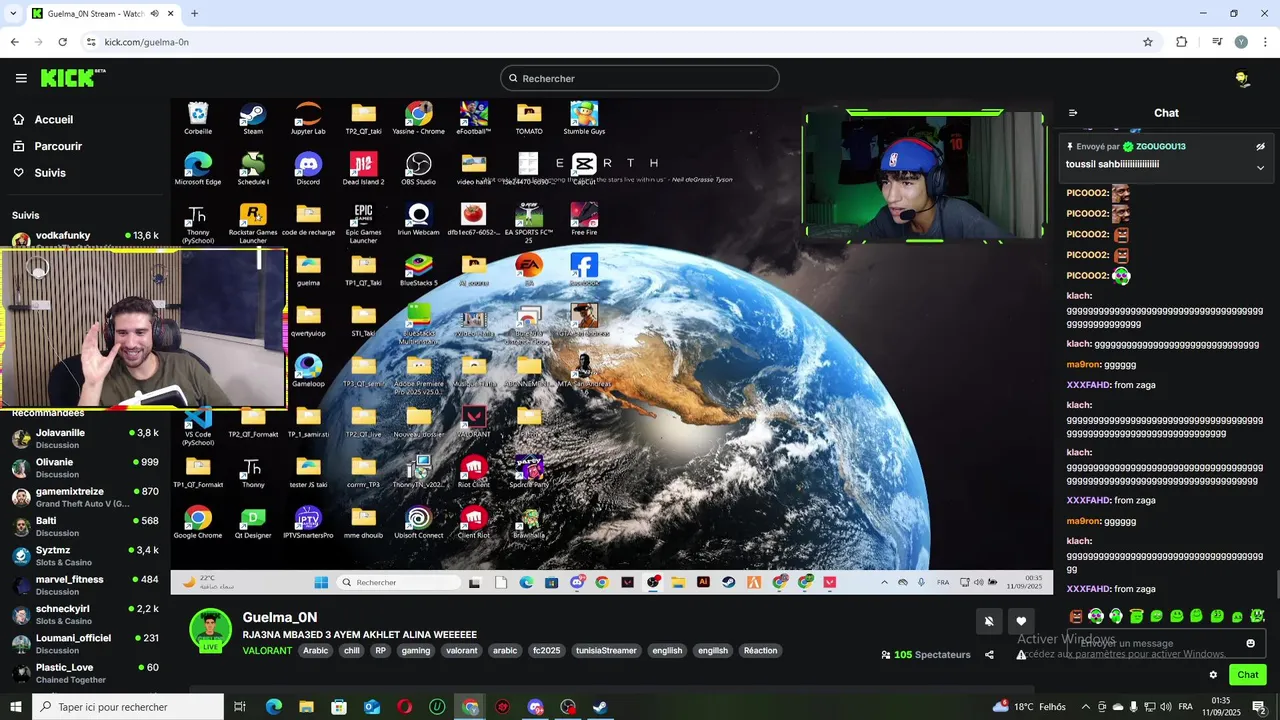
Task: Insert the red angry quick emote
Action: (1076, 616)
